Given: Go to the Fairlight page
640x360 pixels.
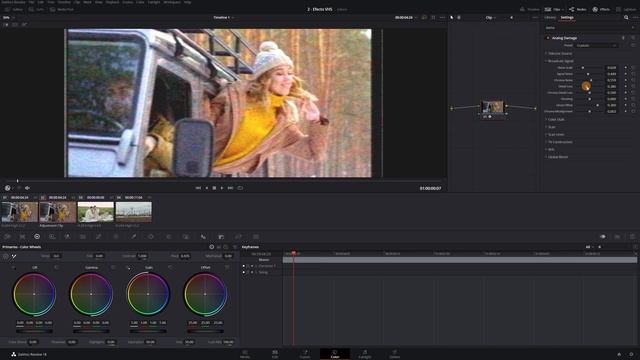Looking at the screenshot, I should (x=364, y=354).
